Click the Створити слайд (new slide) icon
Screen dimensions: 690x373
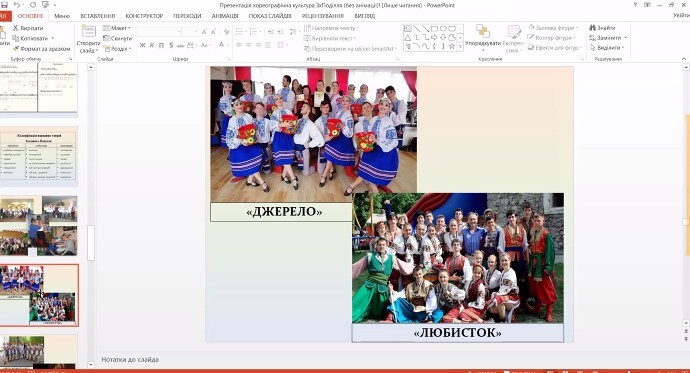click(88, 32)
